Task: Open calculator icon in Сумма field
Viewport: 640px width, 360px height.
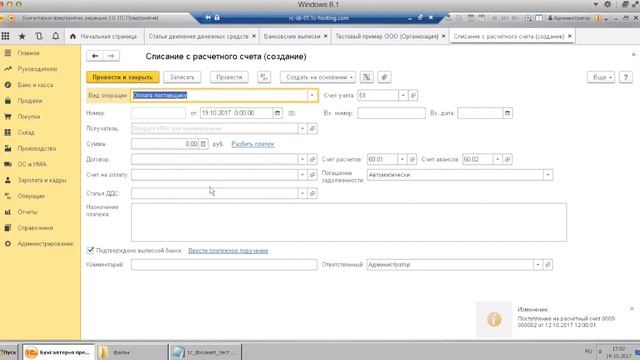Action: pyautogui.click(x=203, y=144)
